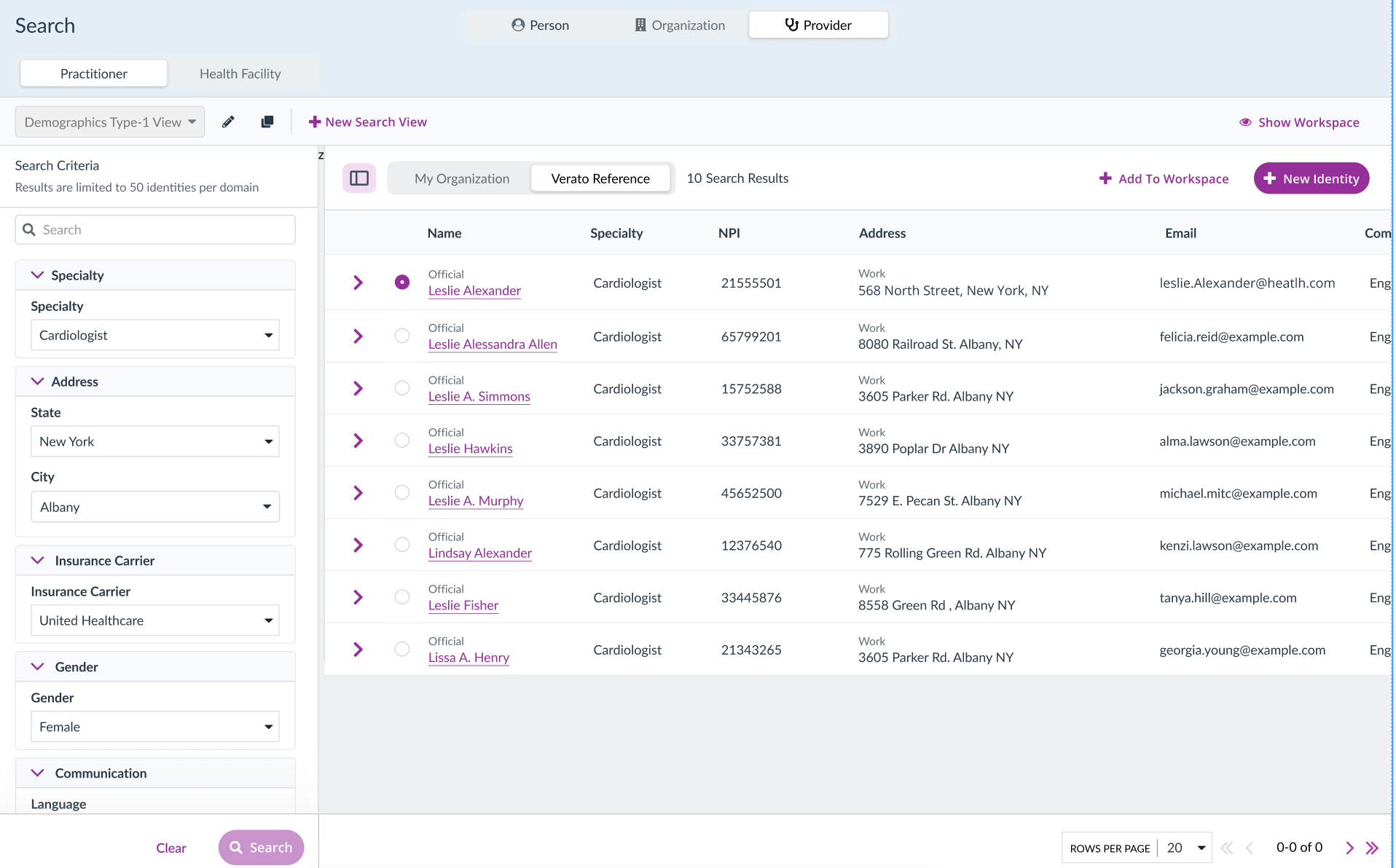Select the Leslie Alexander radio button
1396x868 pixels.
tap(402, 282)
